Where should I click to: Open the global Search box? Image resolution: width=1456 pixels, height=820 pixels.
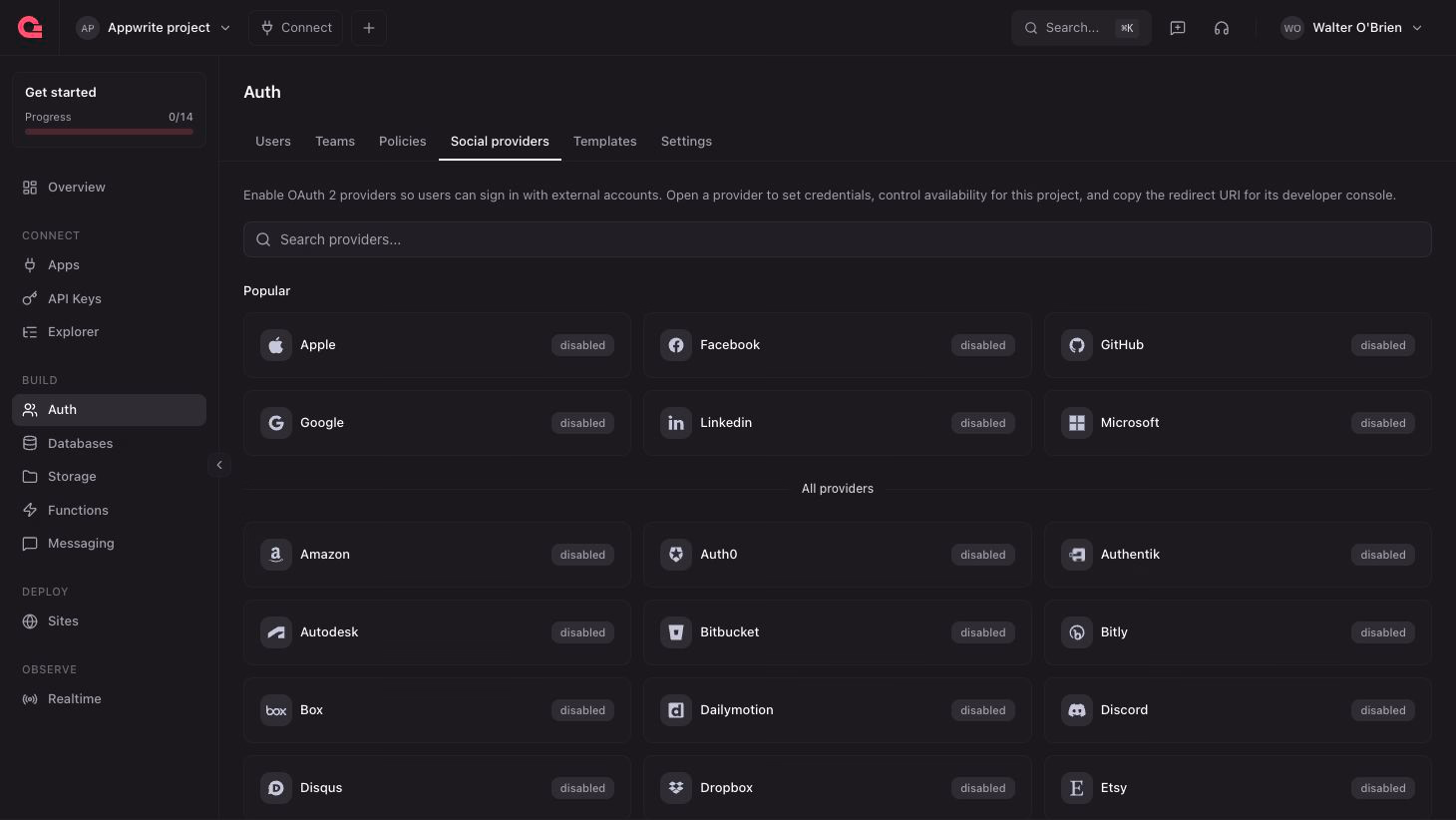(x=1081, y=28)
